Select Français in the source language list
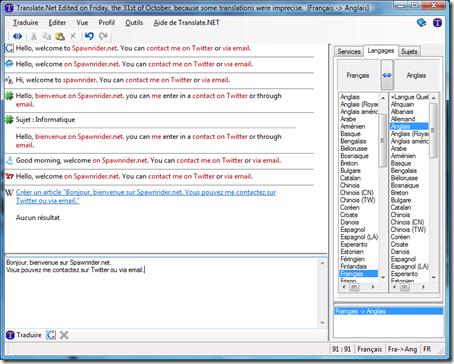The image size is (454, 364). pyautogui.click(x=359, y=274)
